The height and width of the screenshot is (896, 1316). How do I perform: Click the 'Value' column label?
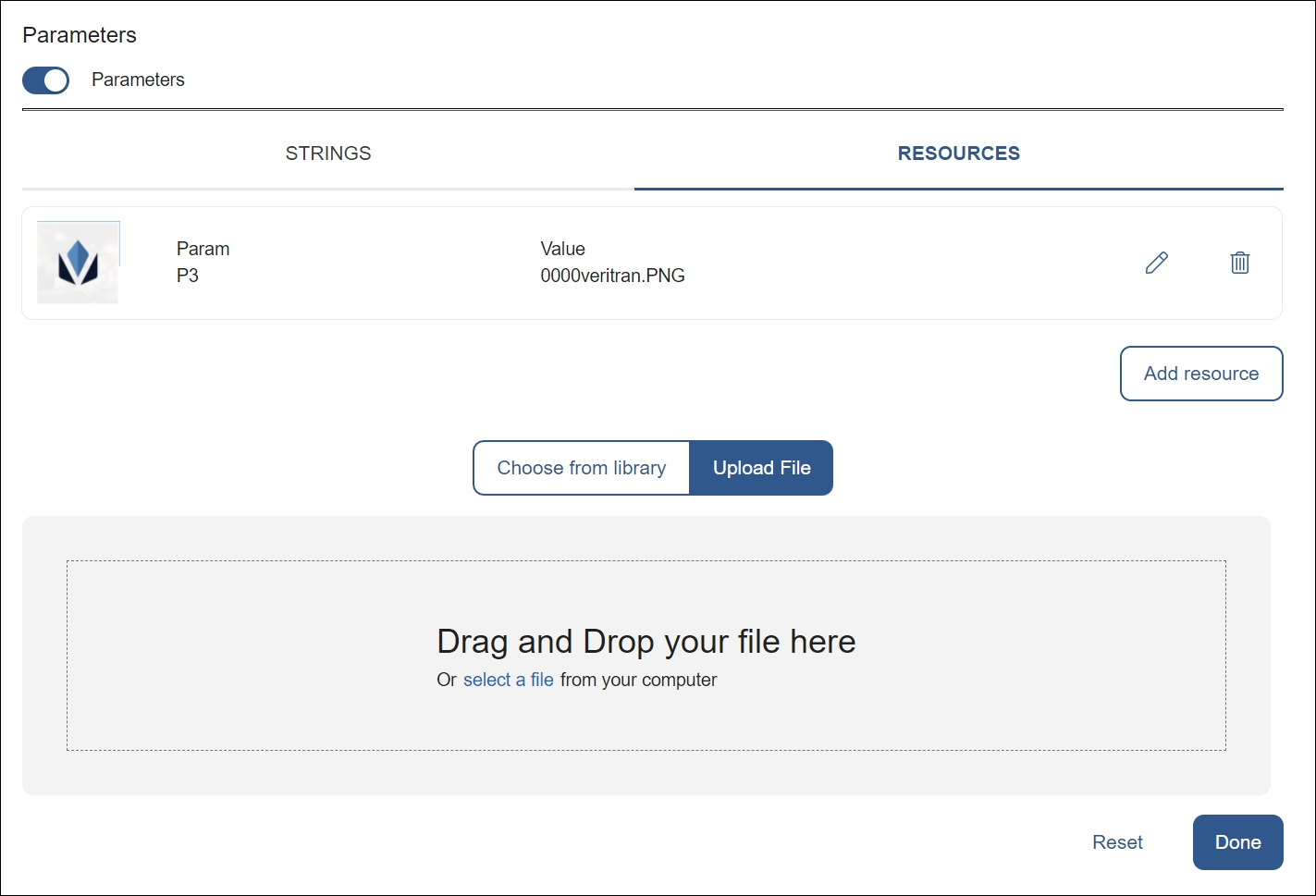[x=562, y=249]
